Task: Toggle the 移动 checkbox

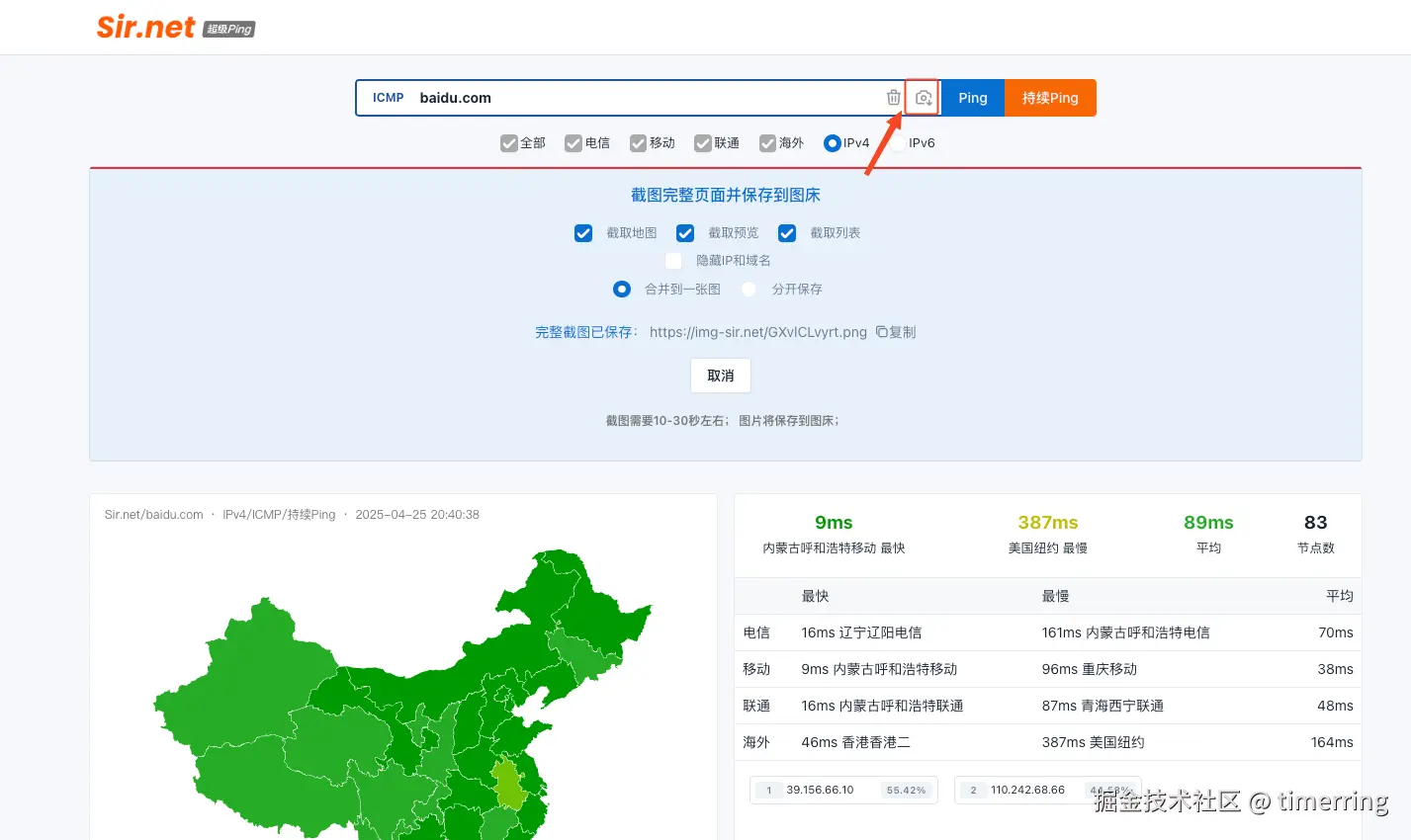Action: point(638,143)
